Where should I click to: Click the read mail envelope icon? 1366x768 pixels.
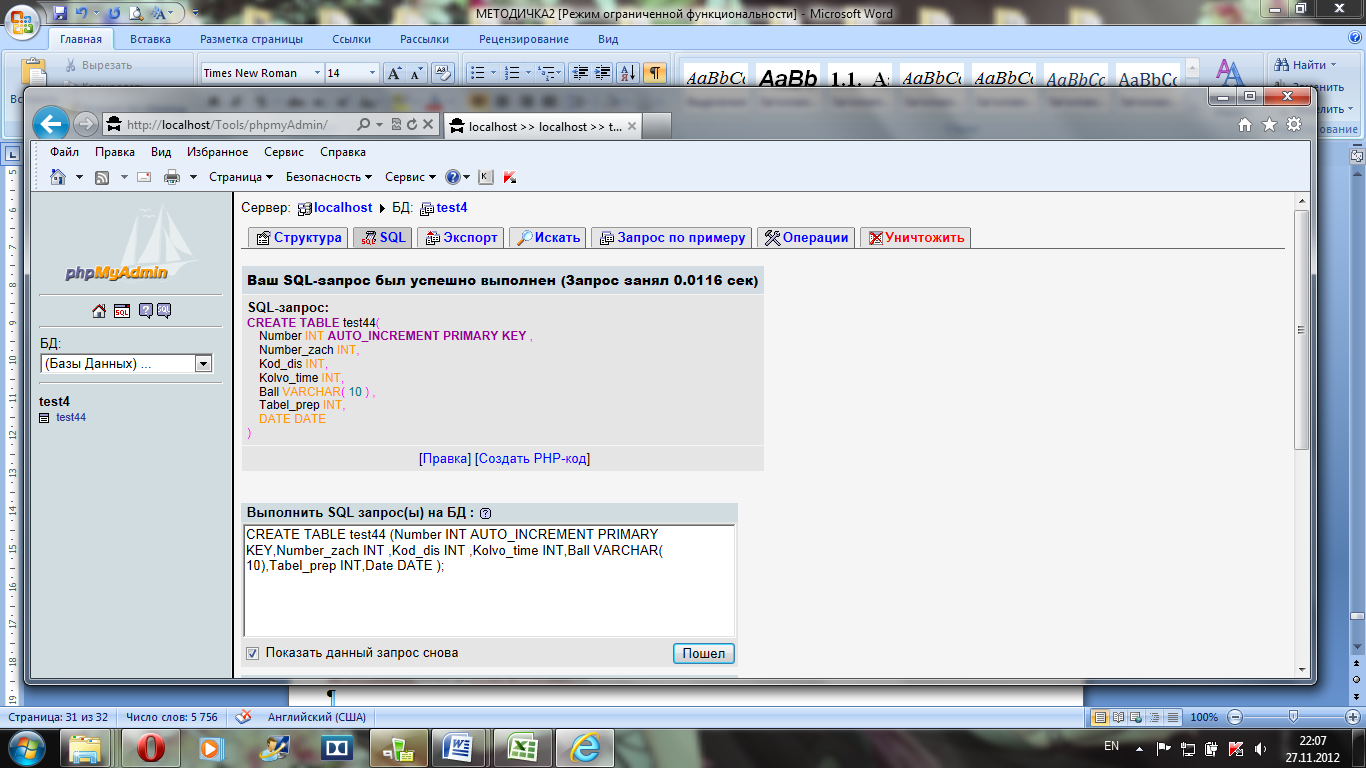[x=144, y=177]
